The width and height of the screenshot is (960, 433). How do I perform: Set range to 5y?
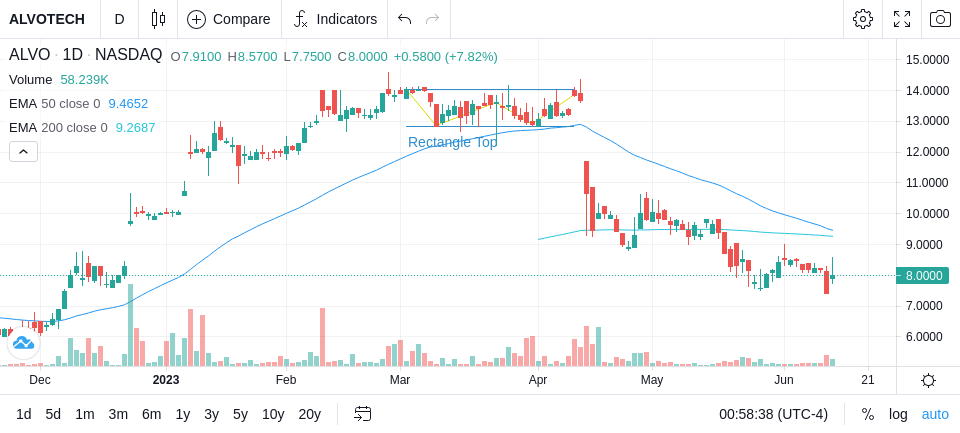[x=240, y=415]
